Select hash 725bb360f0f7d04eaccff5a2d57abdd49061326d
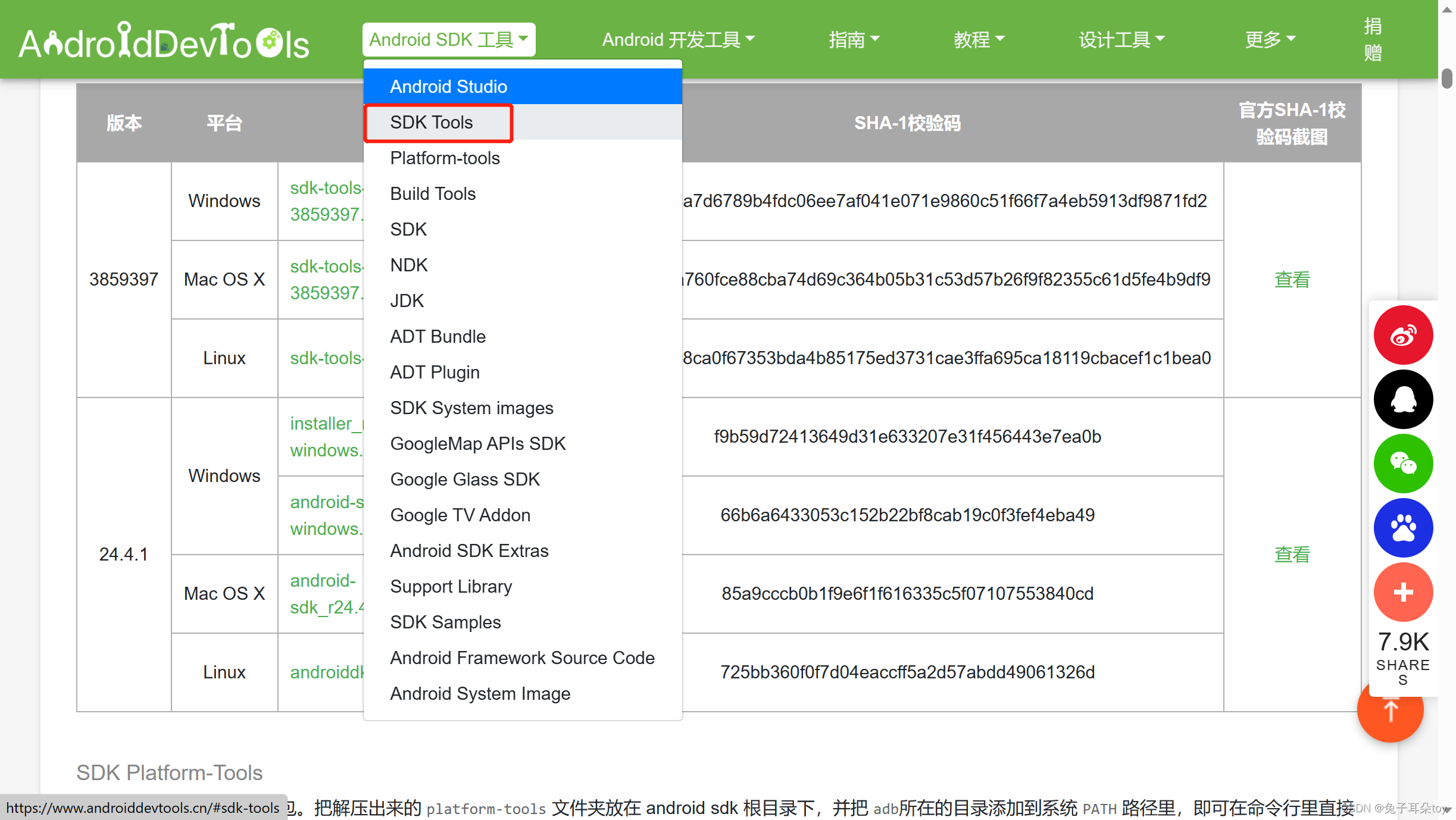The height and width of the screenshot is (820, 1456). (907, 672)
